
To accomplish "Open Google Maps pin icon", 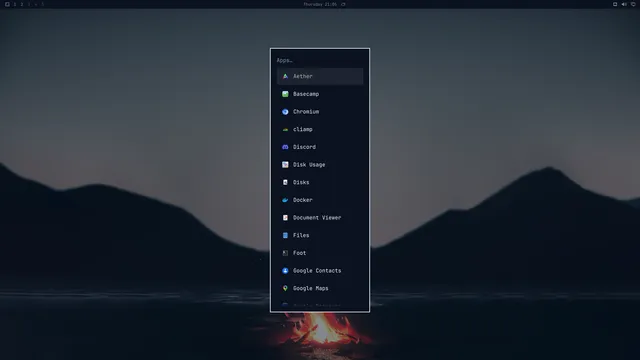I will (x=285, y=288).
